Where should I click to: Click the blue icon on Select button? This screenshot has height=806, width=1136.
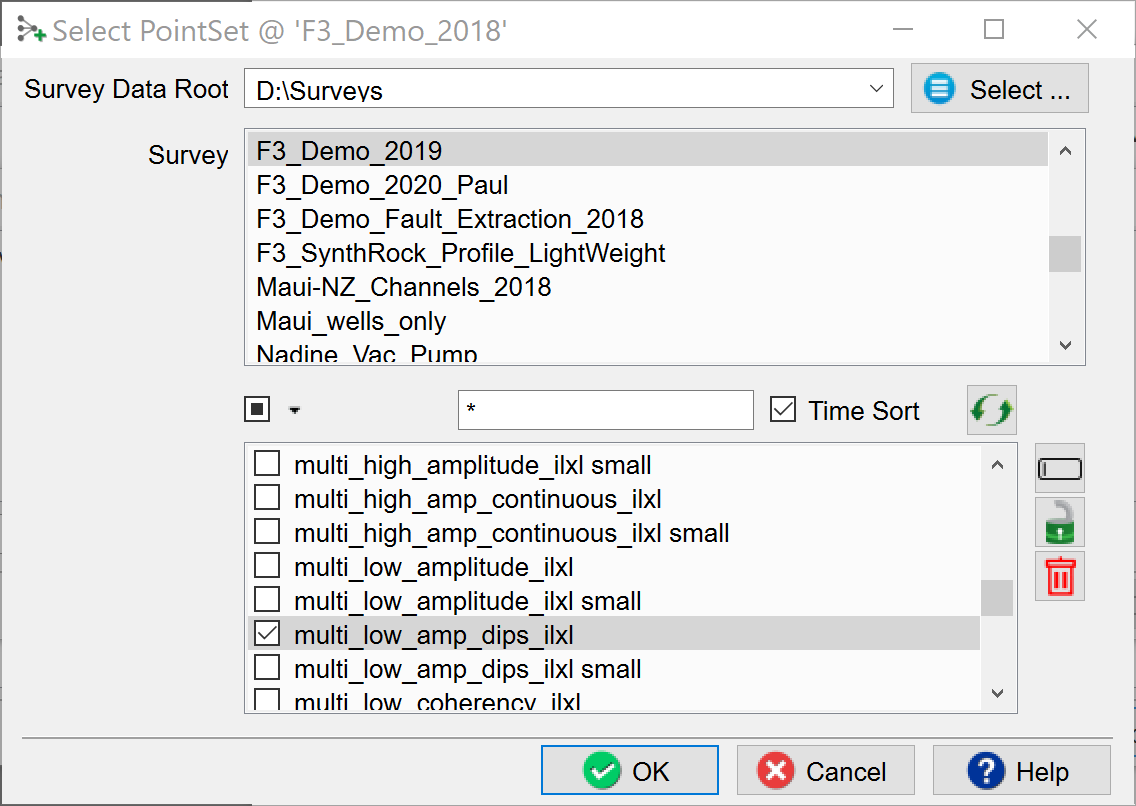[939, 89]
